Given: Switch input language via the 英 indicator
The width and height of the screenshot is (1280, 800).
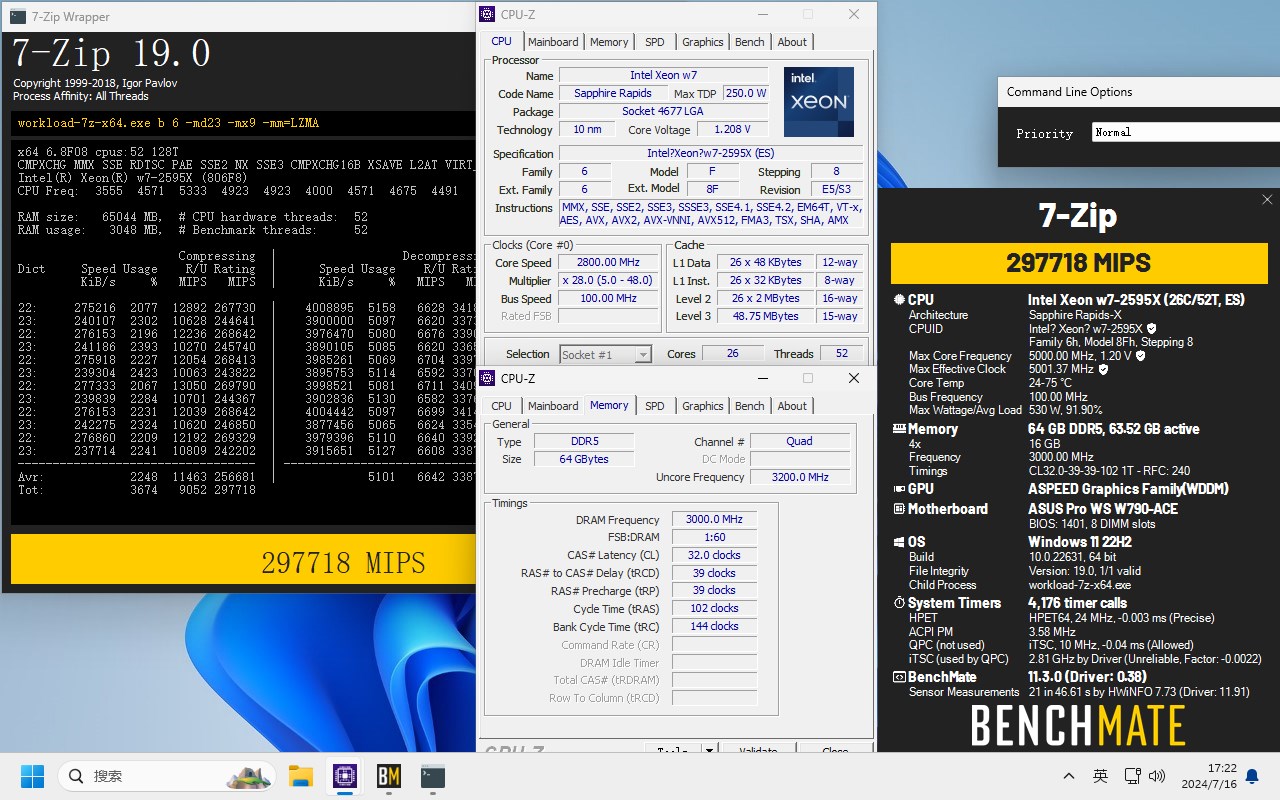Looking at the screenshot, I should coord(1100,776).
